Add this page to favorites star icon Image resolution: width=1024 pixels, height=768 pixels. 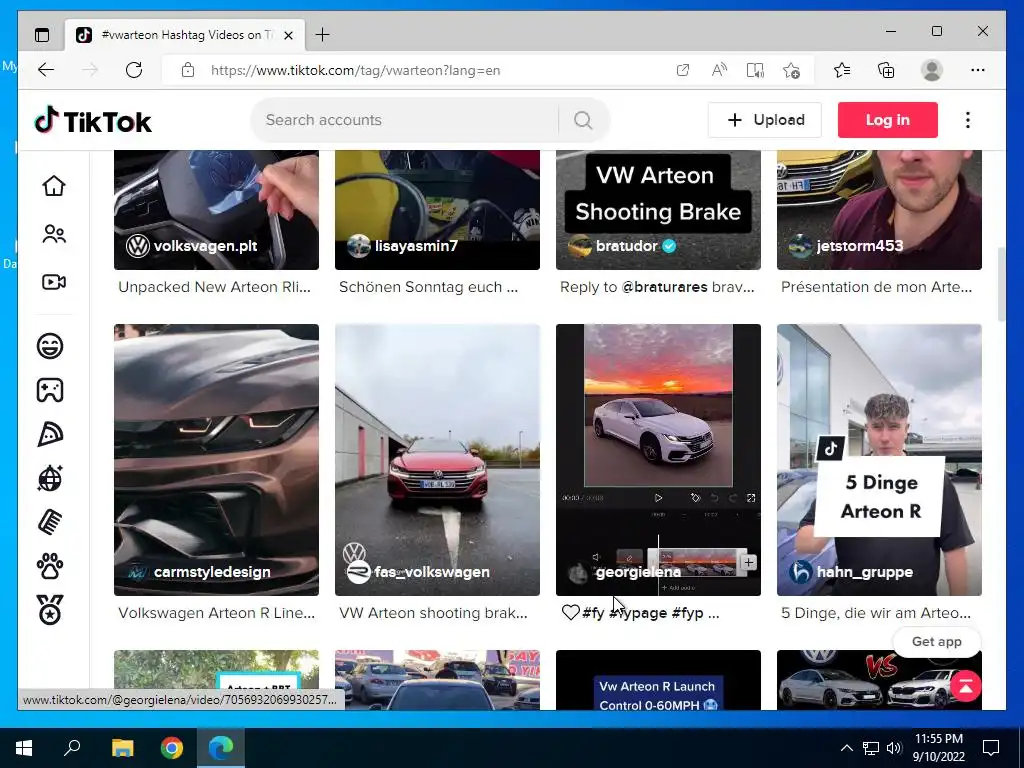(x=792, y=70)
